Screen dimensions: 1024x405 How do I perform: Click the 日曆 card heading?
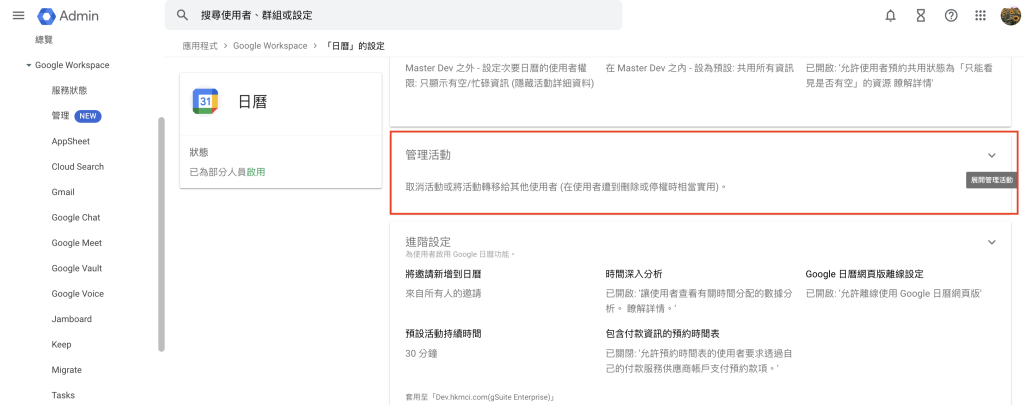pyautogui.click(x=253, y=102)
